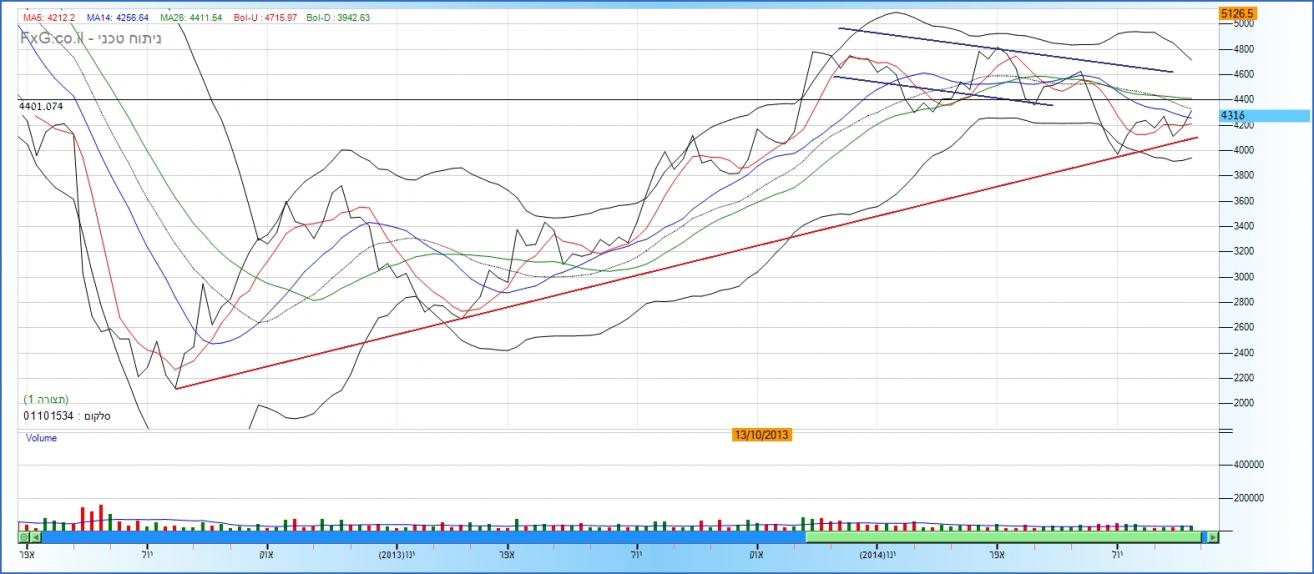Click the left scroll arrow on timeline bar
The width and height of the screenshot is (1314, 574).
pyautogui.click(x=35, y=537)
